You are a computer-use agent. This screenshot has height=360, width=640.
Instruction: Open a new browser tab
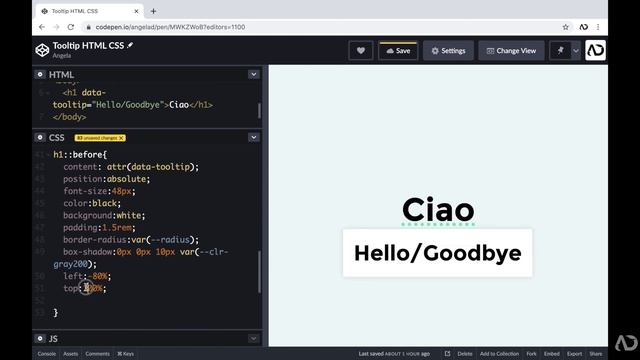click(153, 11)
